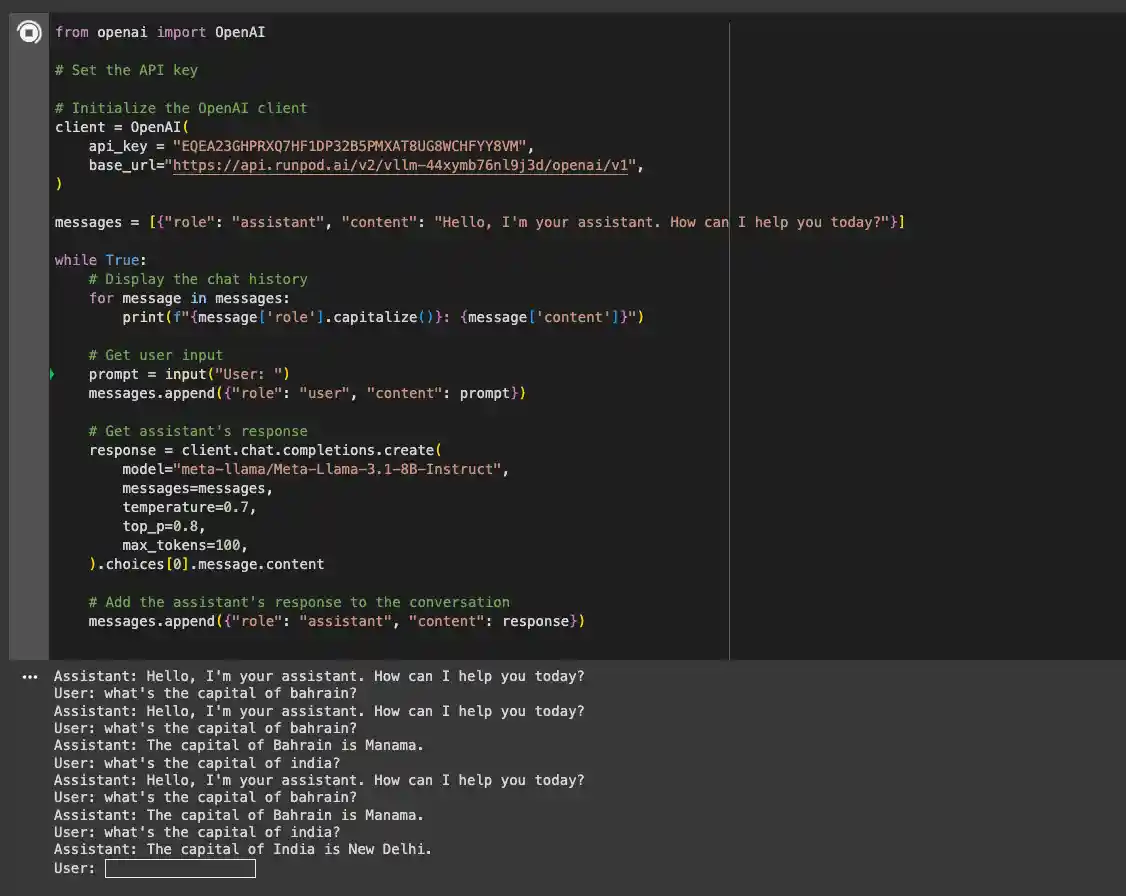Image resolution: width=1126 pixels, height=896 pixels.
Task: Click the choices[0].message.content line
Action: [214, 564]
